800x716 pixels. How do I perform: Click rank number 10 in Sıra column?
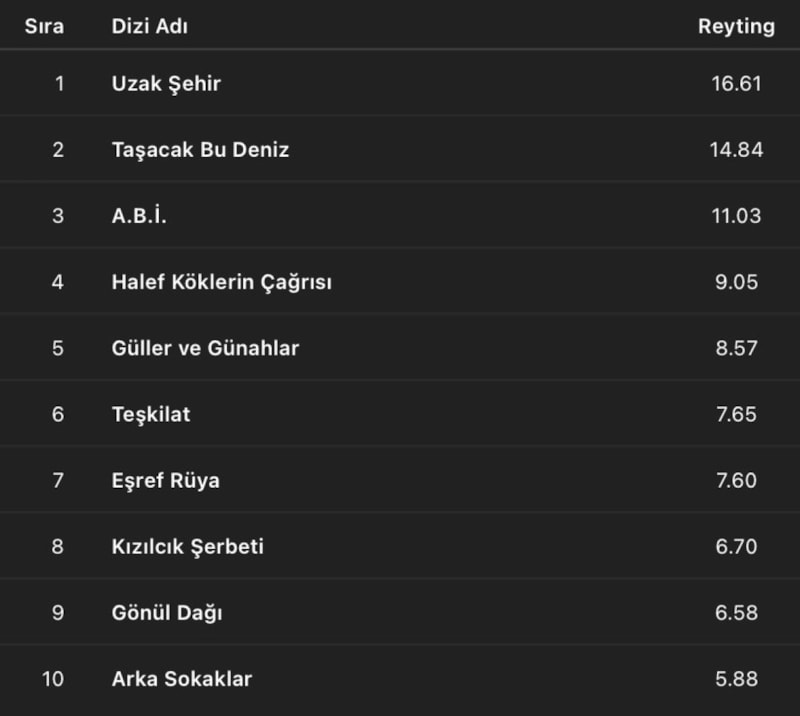[x=53, y=679]
